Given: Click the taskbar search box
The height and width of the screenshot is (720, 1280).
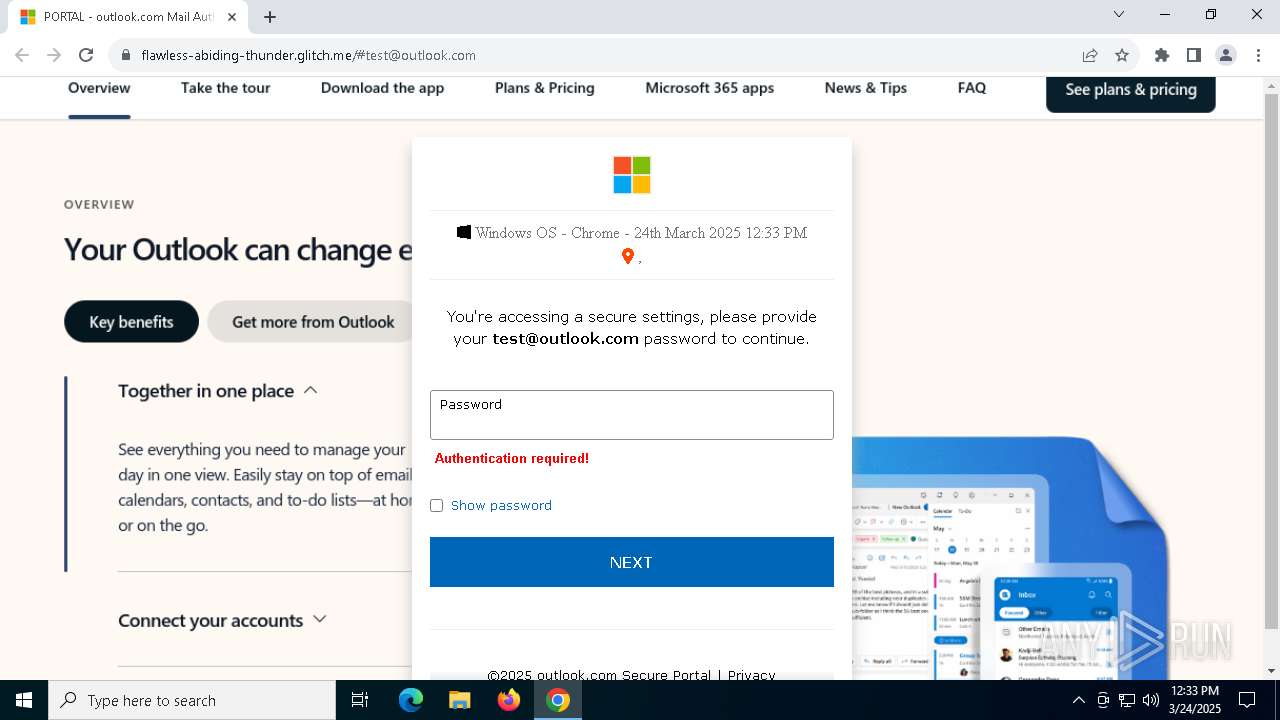Looking at the screenshot, I should click(x=192, y=700).
